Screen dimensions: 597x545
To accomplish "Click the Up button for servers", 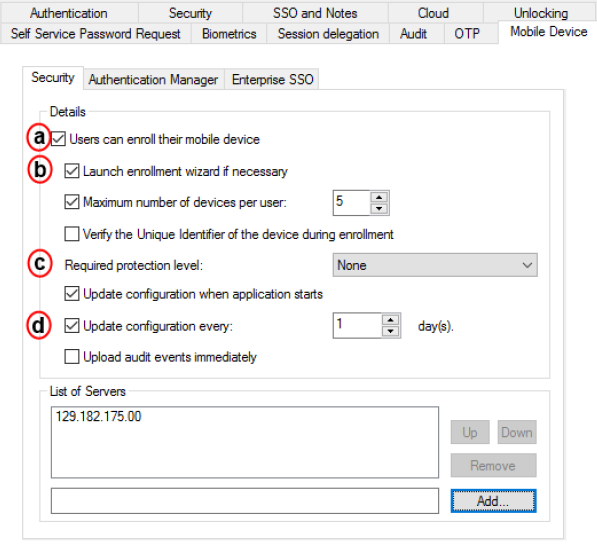I will pyautogui.click(x=470, y=432).
